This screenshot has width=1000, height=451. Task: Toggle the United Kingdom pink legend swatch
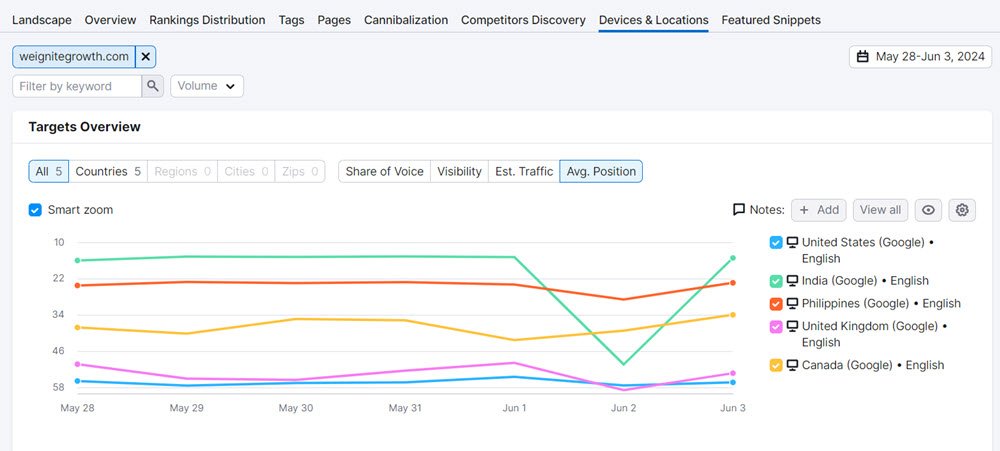point(776,326)
